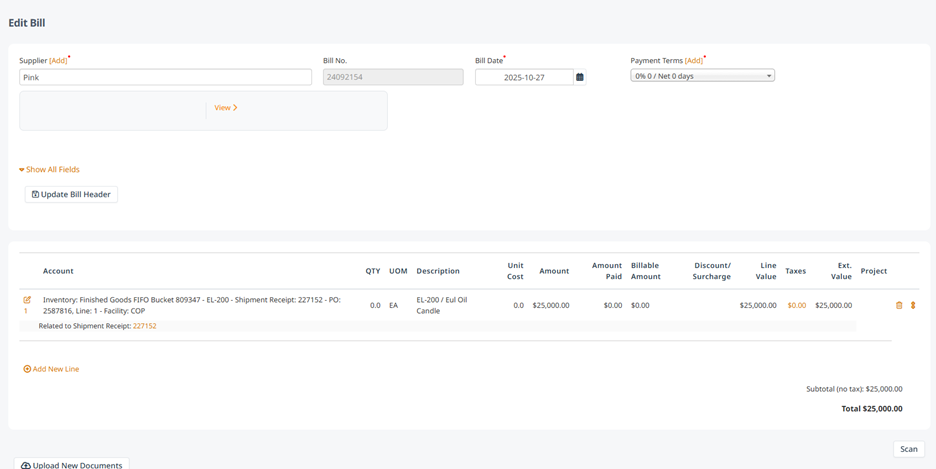Click the Supplier input field containing Pink

(165, 77)
